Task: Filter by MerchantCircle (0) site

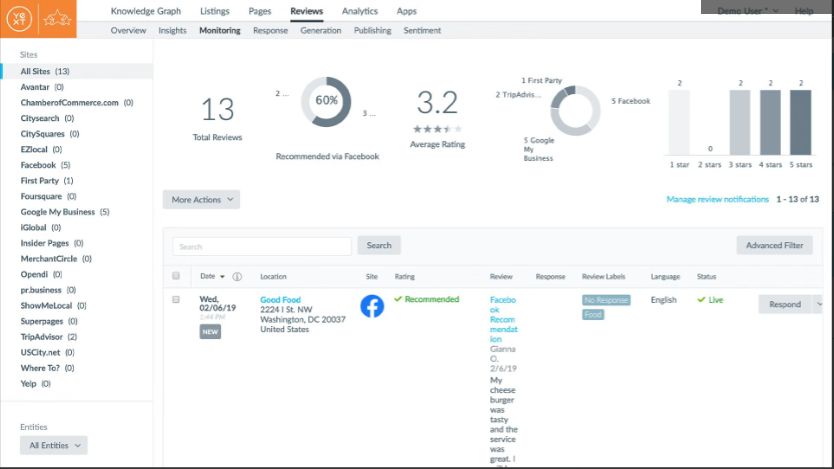Action: (x=56, y=258)
